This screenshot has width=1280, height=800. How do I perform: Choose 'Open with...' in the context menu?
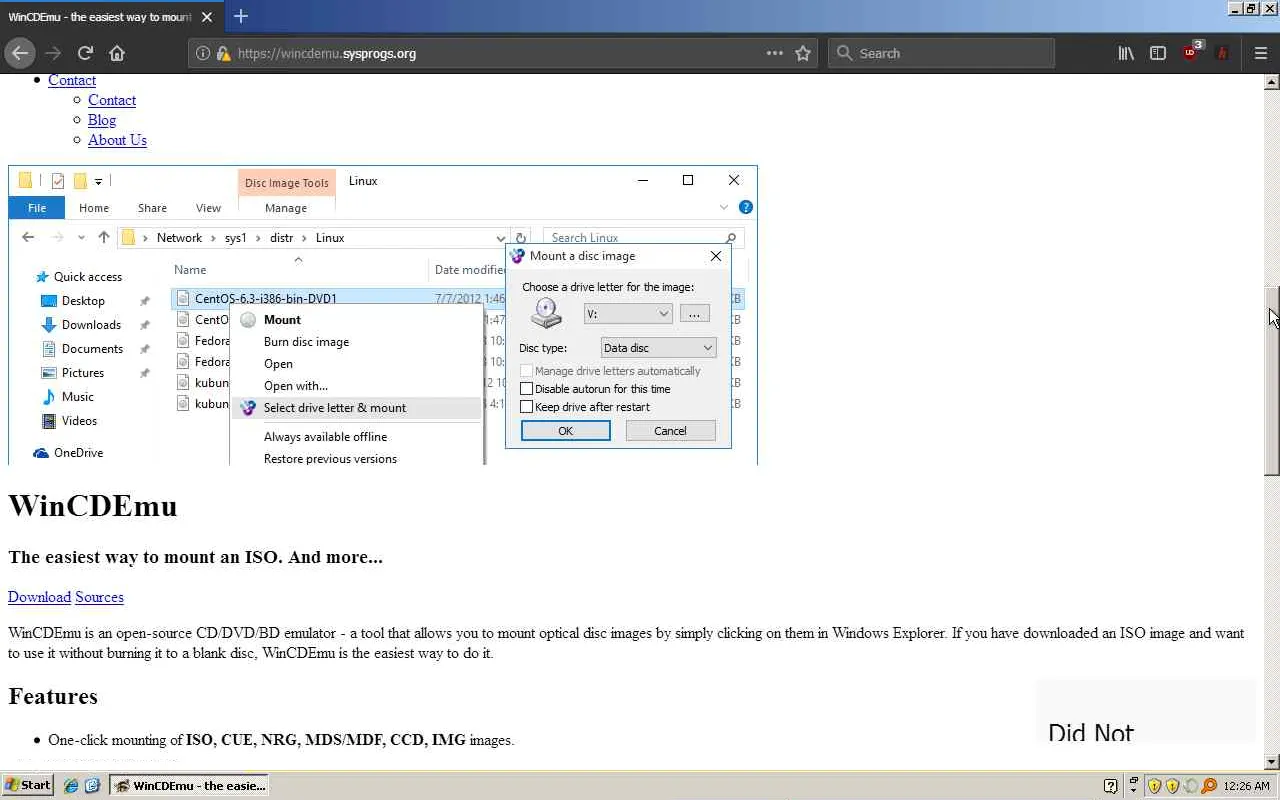(296, 386)
